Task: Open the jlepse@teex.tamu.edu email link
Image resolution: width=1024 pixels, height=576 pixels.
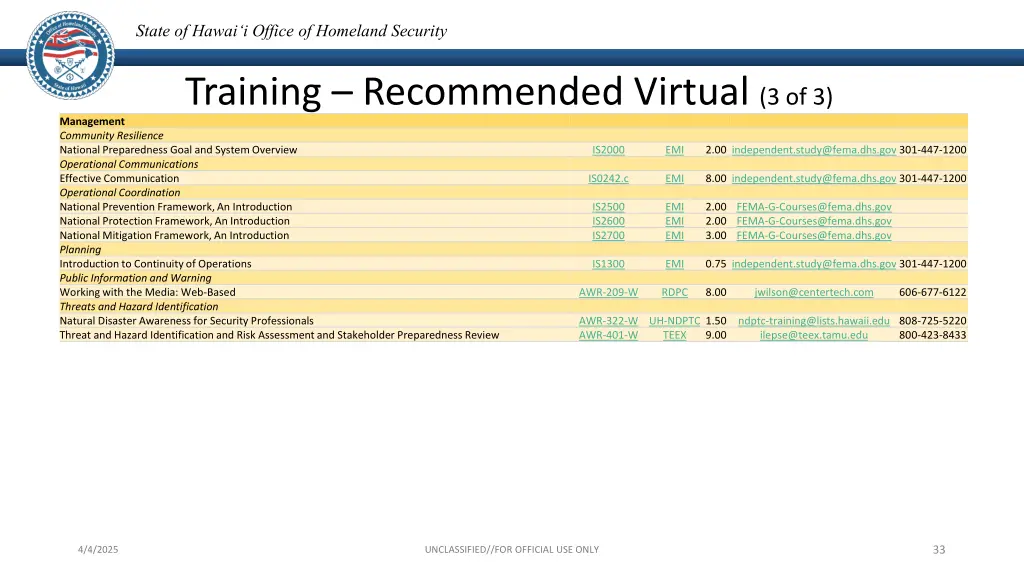Action: (814, 335)
